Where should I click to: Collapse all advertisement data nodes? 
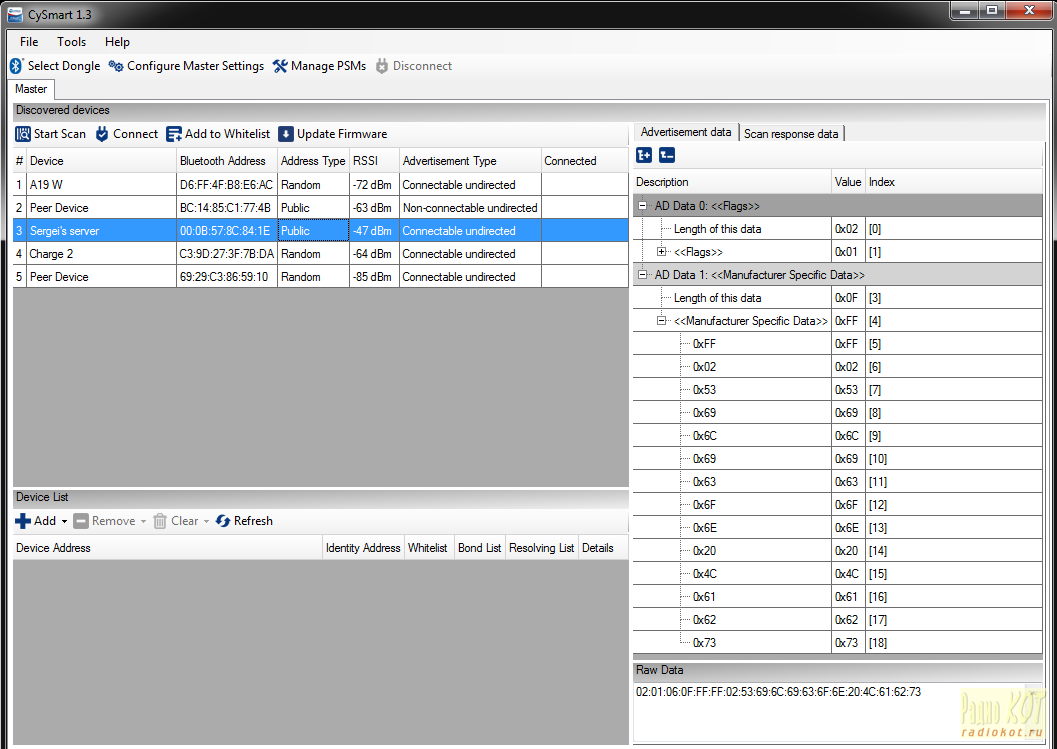point(667,155)
